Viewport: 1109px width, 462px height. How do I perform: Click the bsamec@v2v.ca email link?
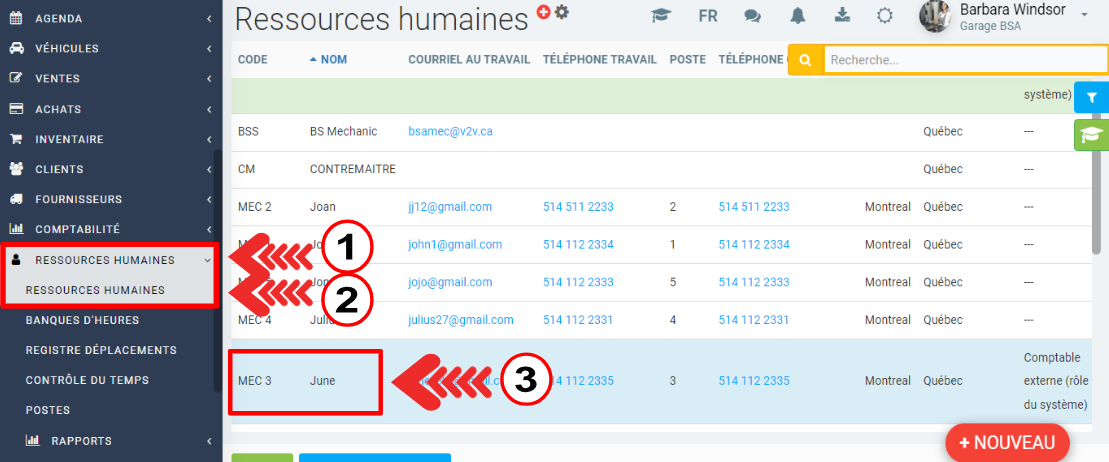click(450, 132)
